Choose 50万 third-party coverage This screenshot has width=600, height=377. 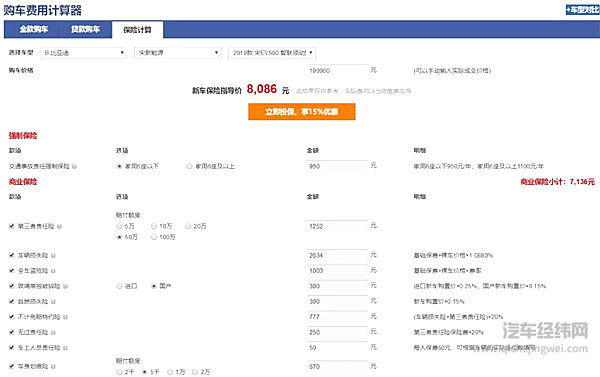point(119,237)
